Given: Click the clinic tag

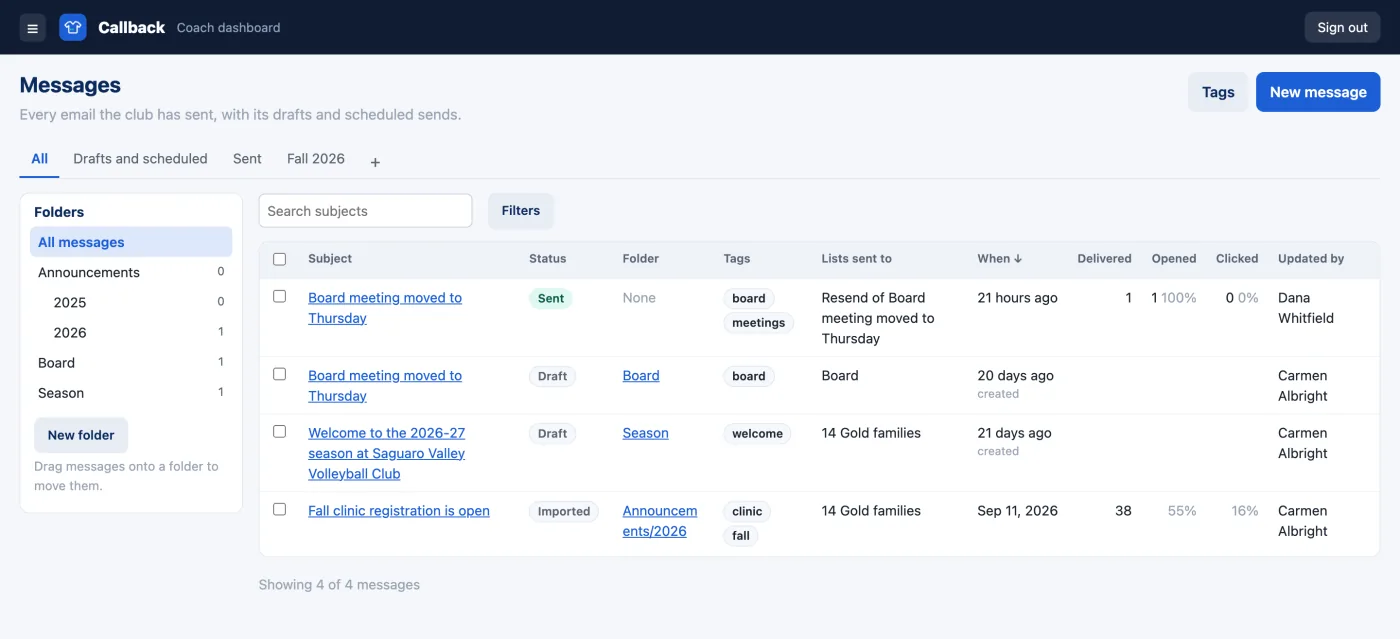Looking at the screenshot, I should [x=747, y=511].
